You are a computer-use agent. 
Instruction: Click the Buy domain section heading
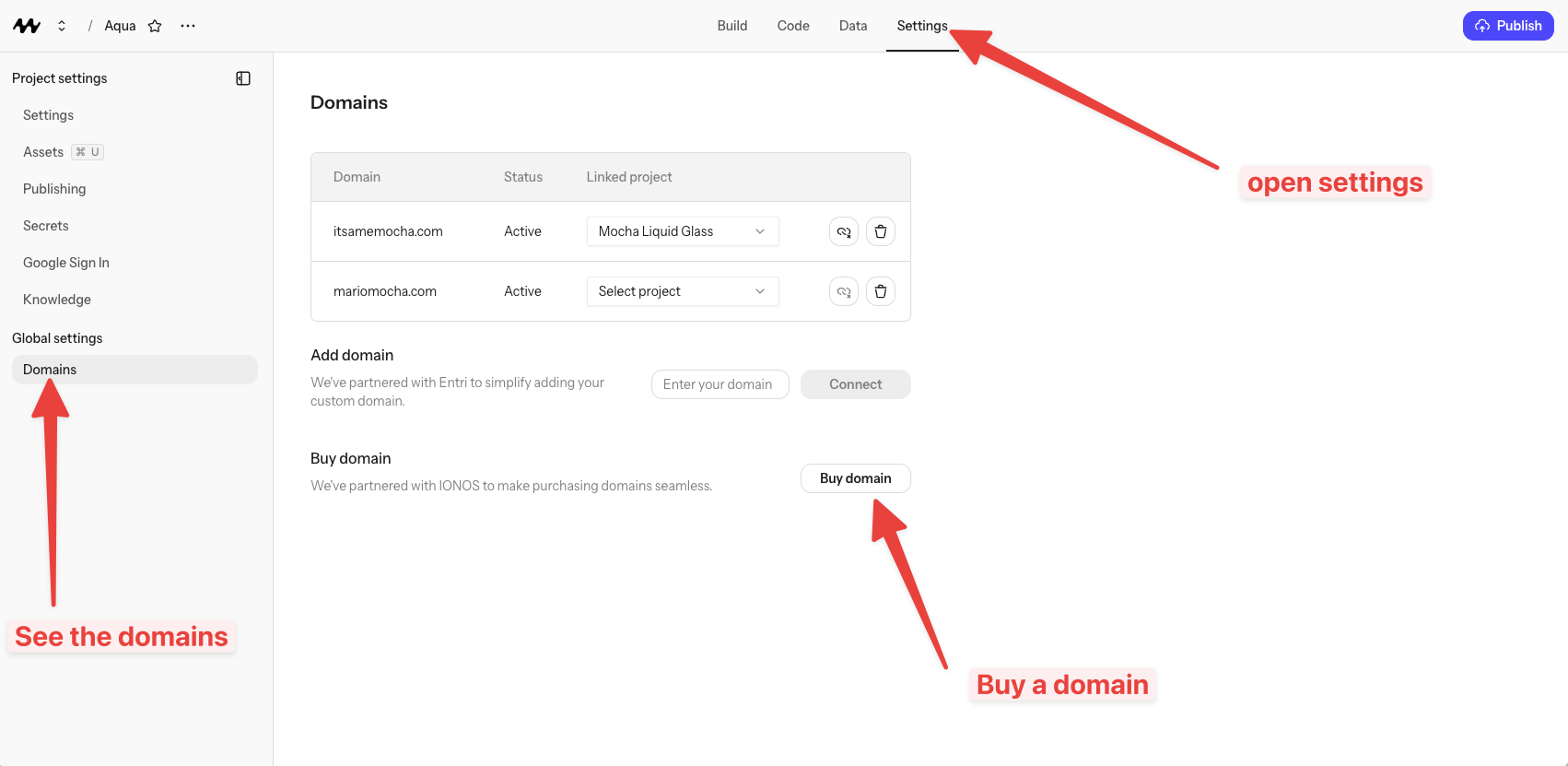pos(351,458)
